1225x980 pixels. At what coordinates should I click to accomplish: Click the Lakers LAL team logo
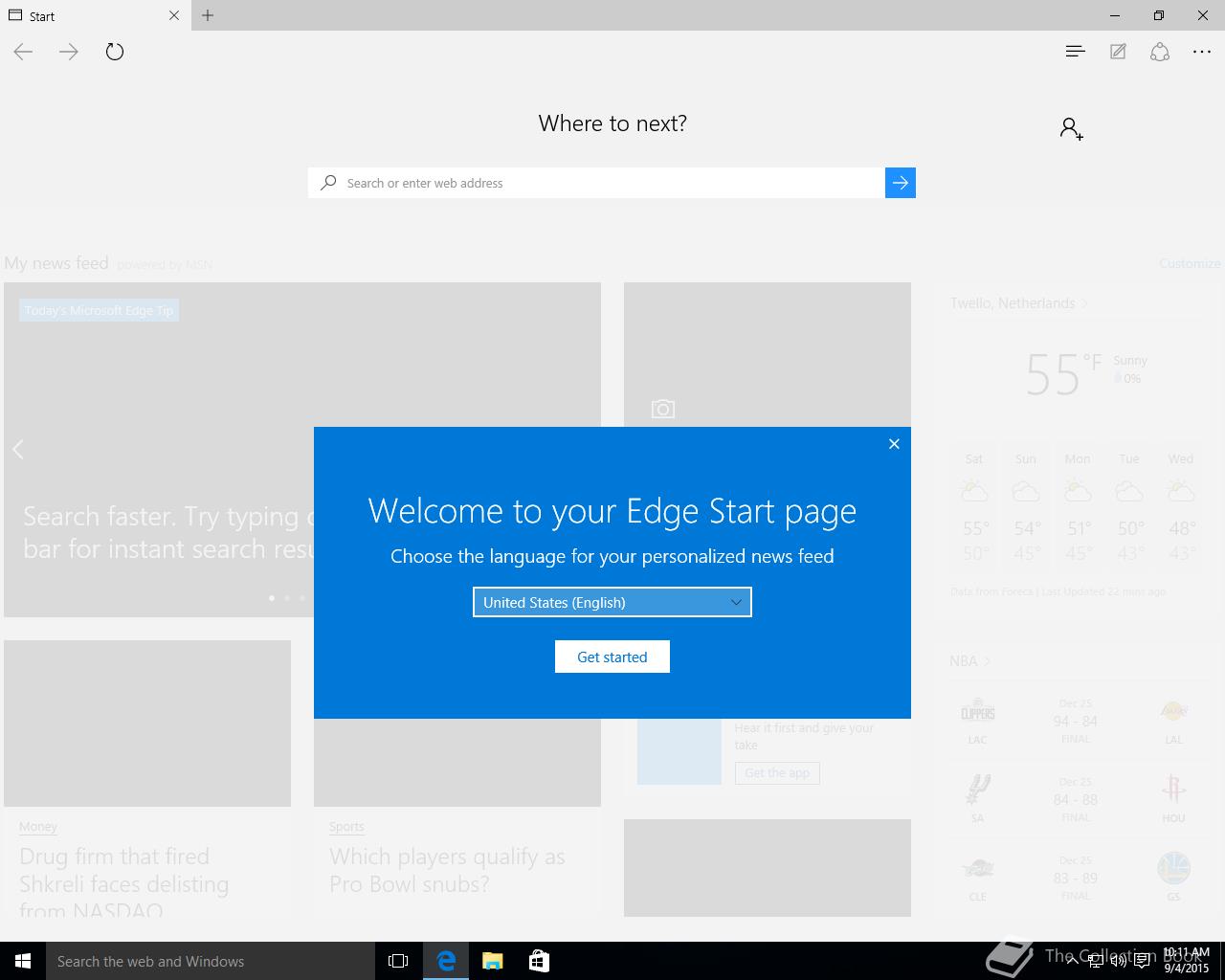[1173, 713]
